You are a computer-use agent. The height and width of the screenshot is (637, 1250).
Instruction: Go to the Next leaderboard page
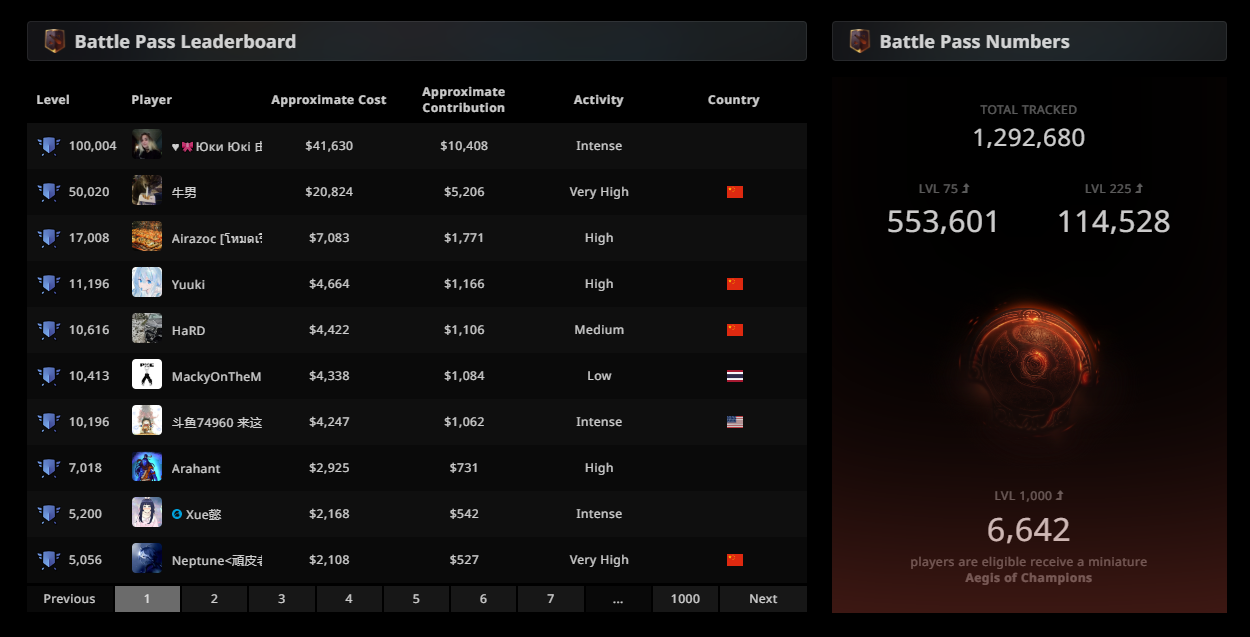[763, 599]
